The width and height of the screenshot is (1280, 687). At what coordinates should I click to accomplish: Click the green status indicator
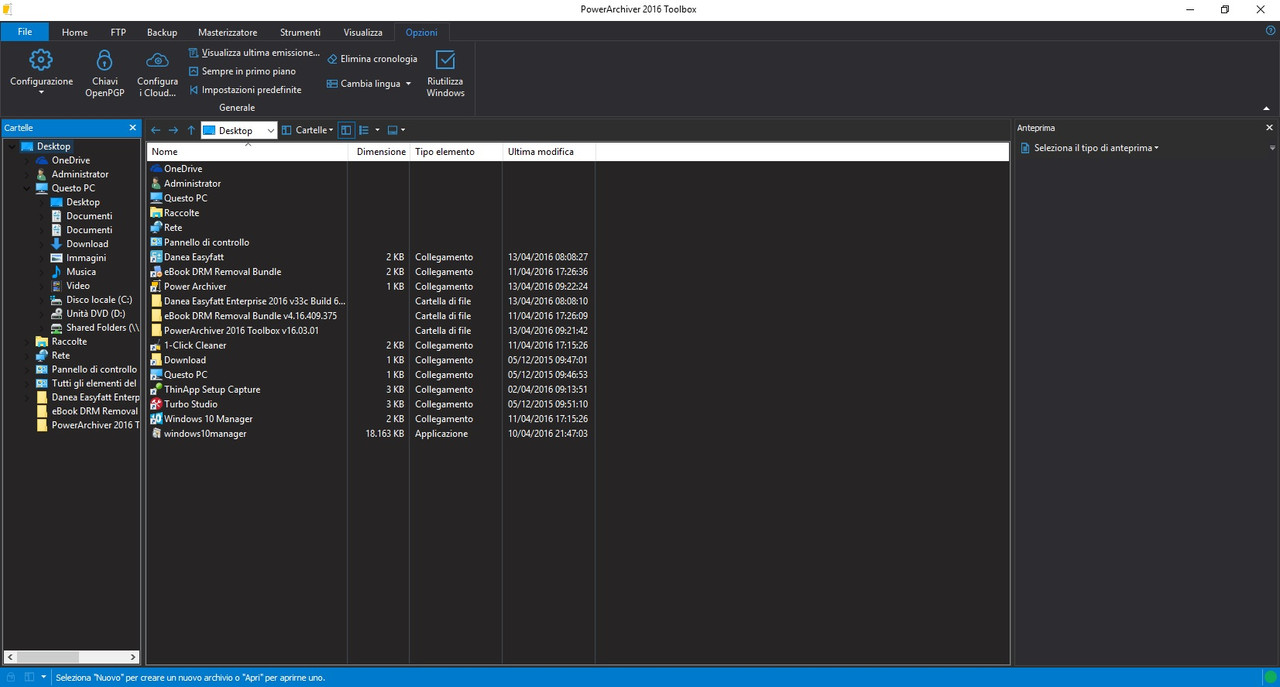point(1269,677)
